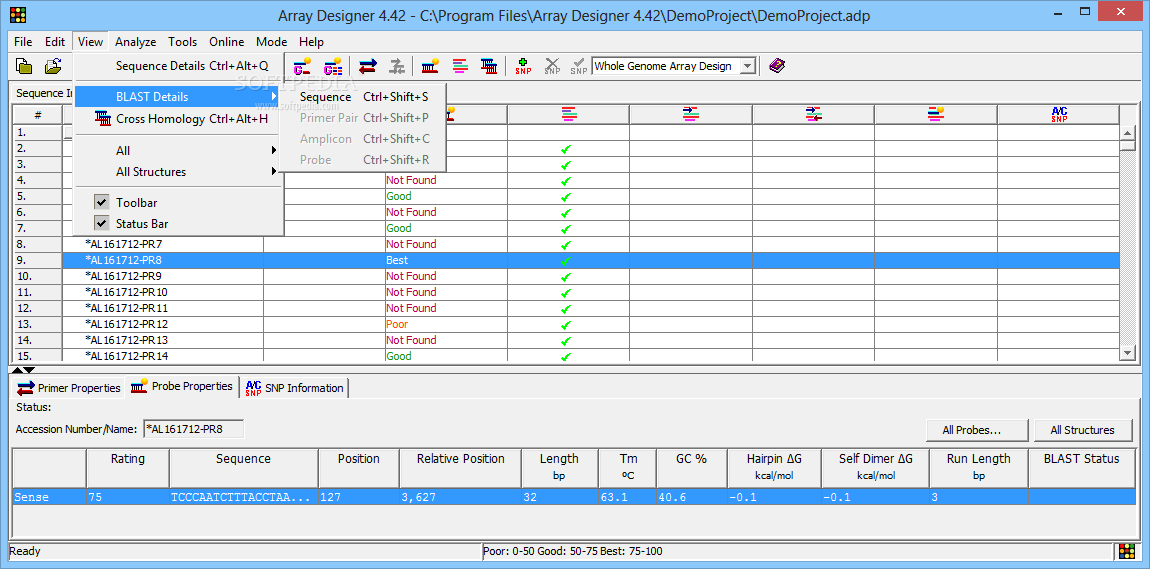Click the scrollbar down arrow in sequence table

click(1128, 353)
